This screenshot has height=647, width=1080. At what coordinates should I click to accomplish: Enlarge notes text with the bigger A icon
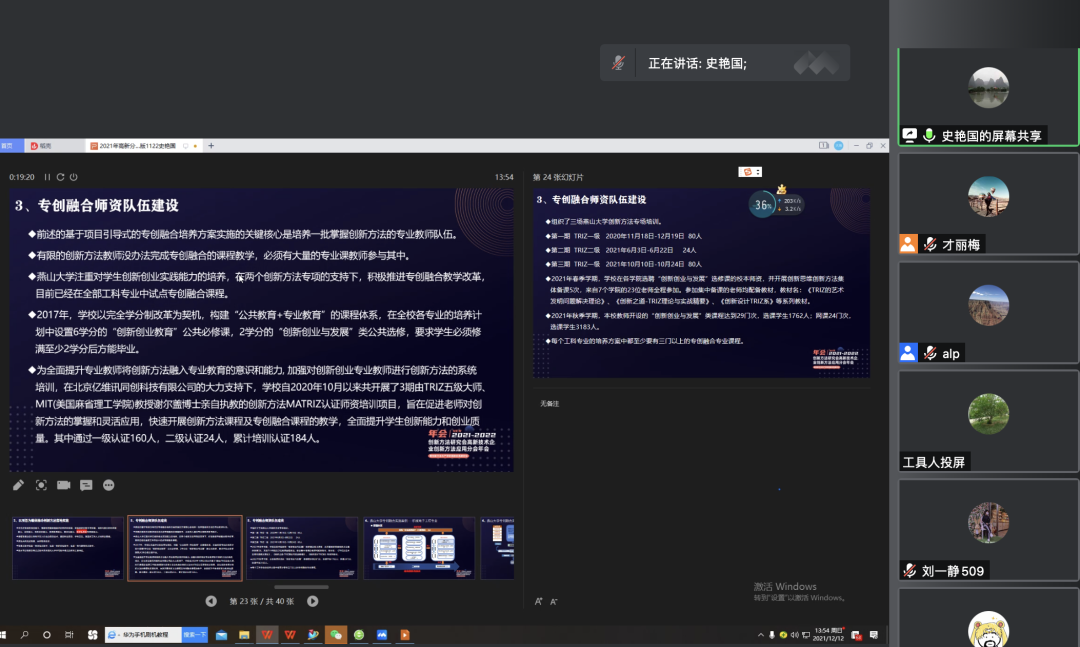[539, 601]
